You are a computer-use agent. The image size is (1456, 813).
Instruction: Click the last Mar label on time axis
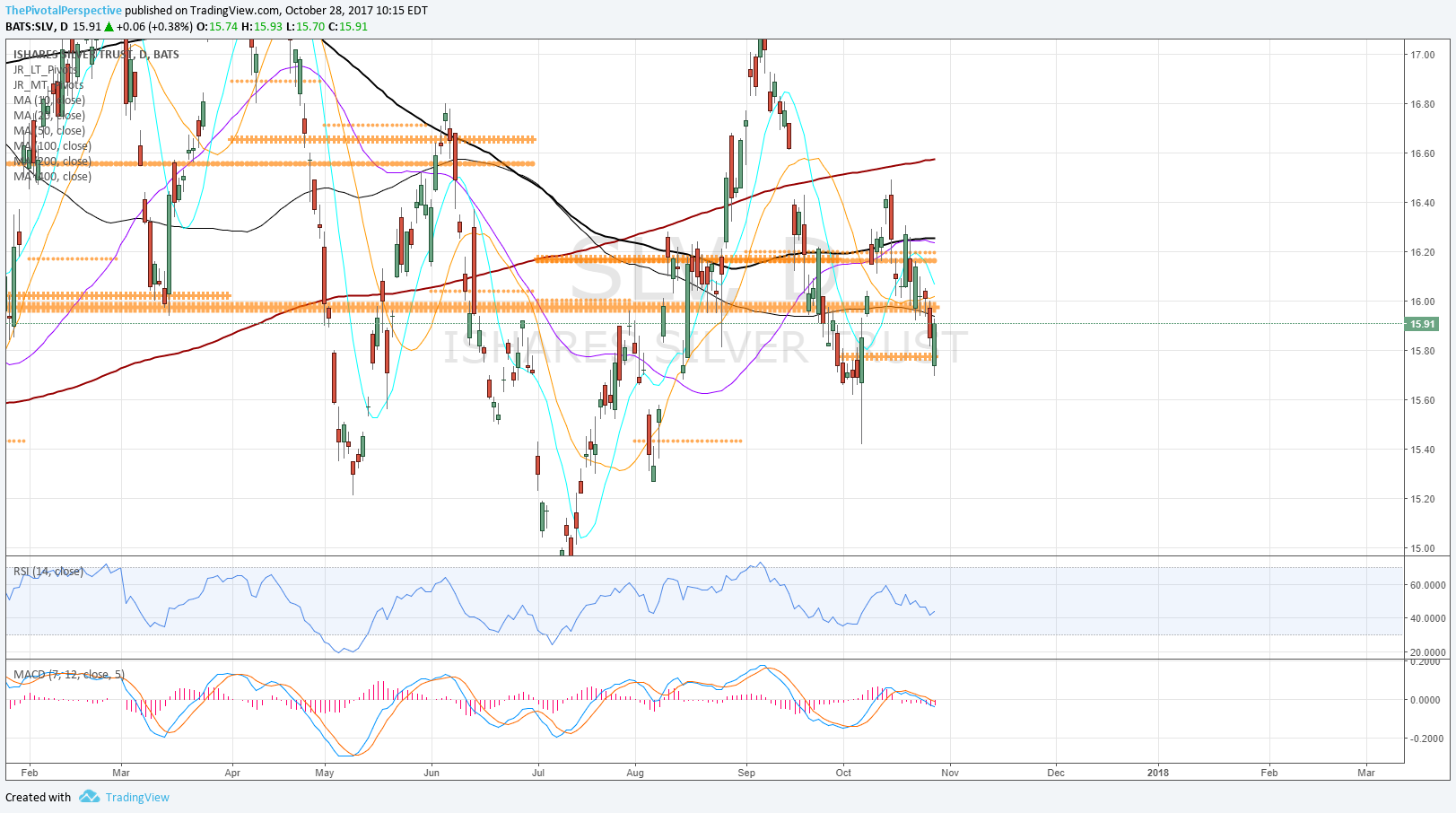pos(1366,773)
